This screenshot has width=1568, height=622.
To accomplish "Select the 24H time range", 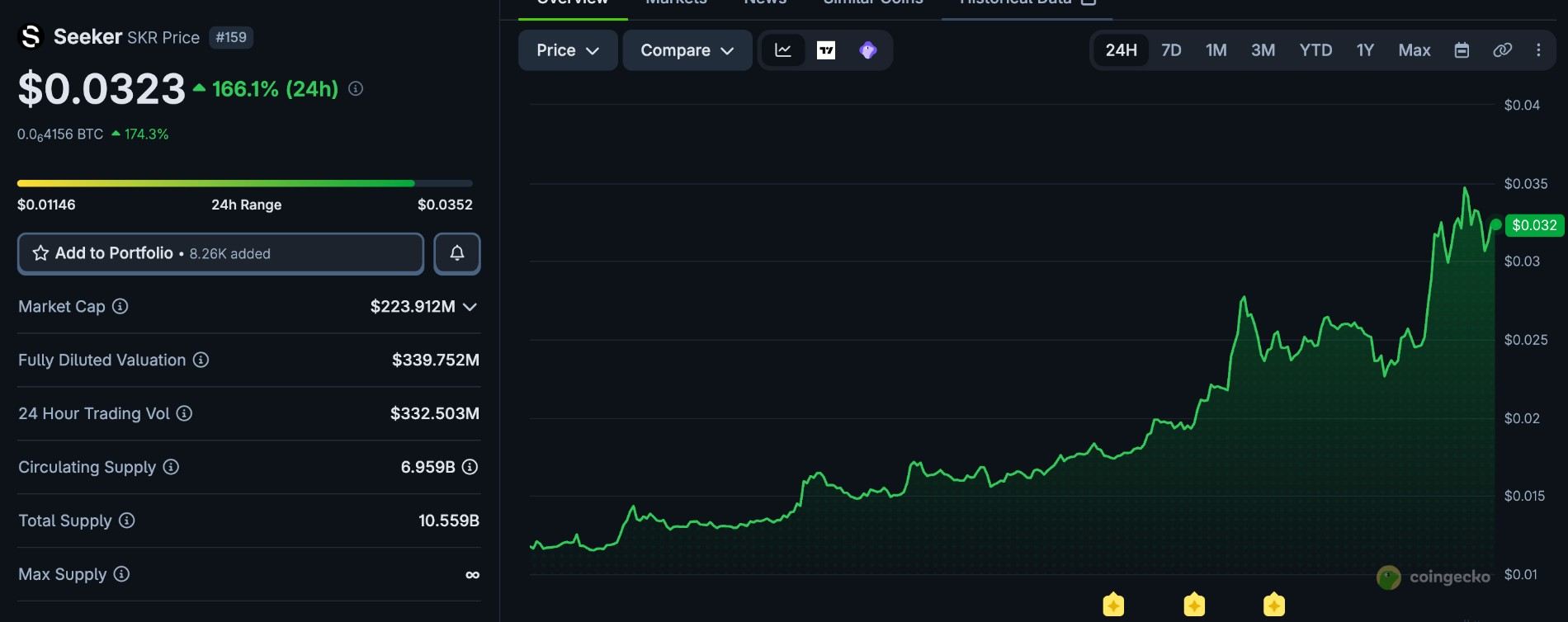I will click(x=1121, y=50).
